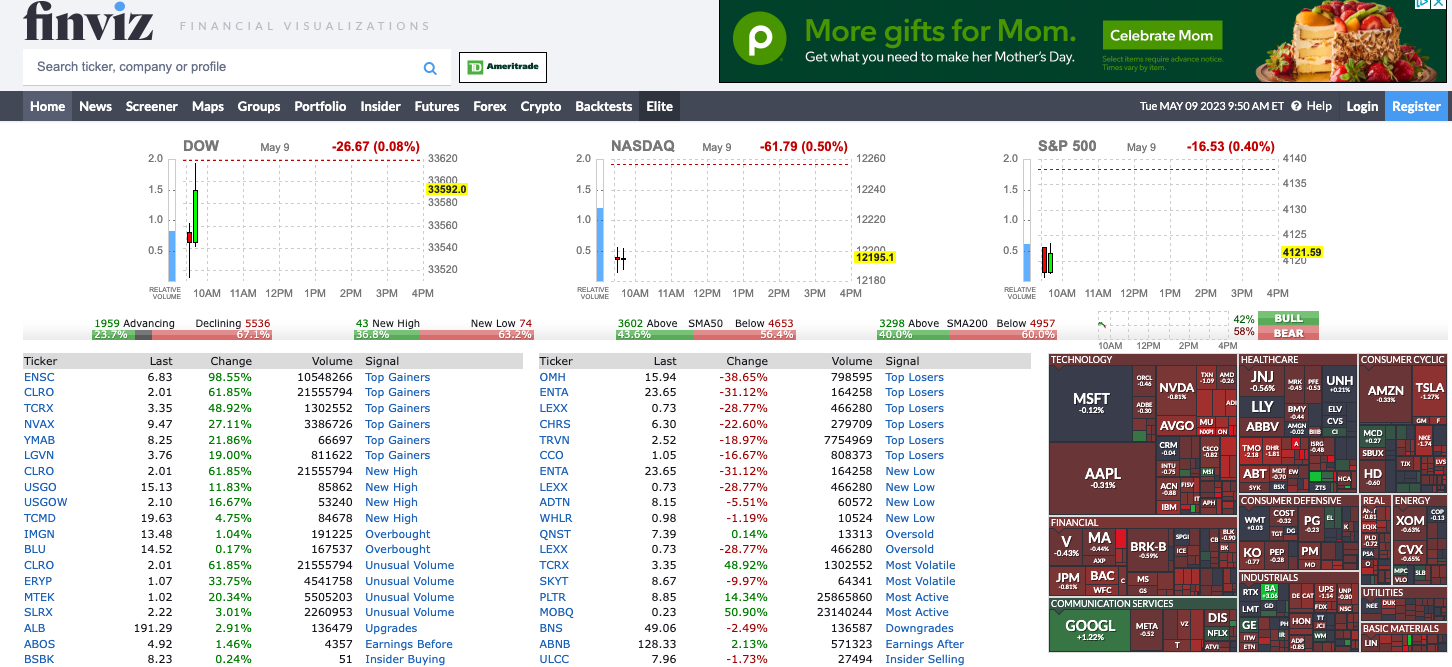The height and width of the screenshot is (667, 1452).
Task: Click the BRK-B heatmap tile
Action: tap(1148, 549)
